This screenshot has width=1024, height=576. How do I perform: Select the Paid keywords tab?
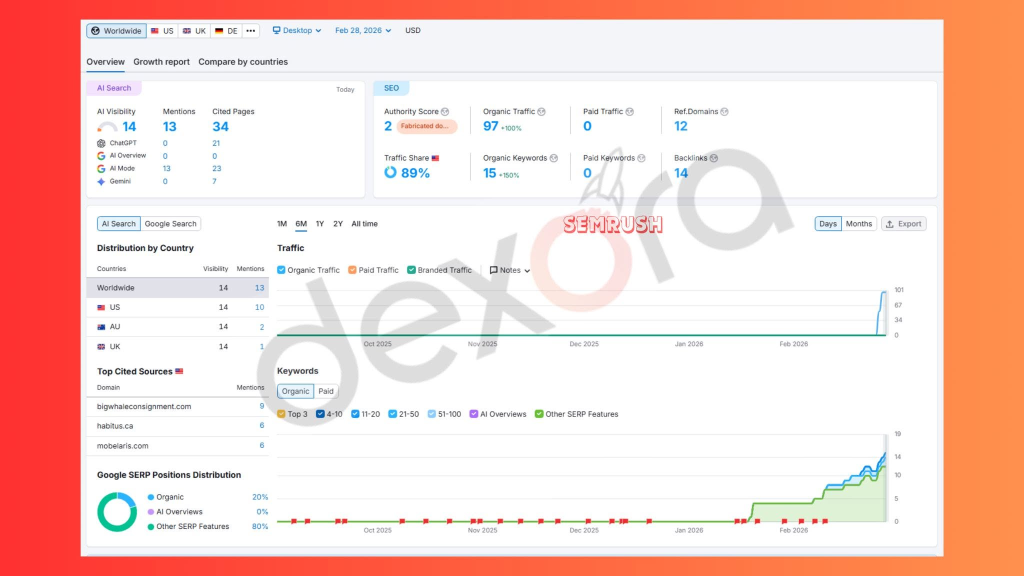[x=326, y=391]
